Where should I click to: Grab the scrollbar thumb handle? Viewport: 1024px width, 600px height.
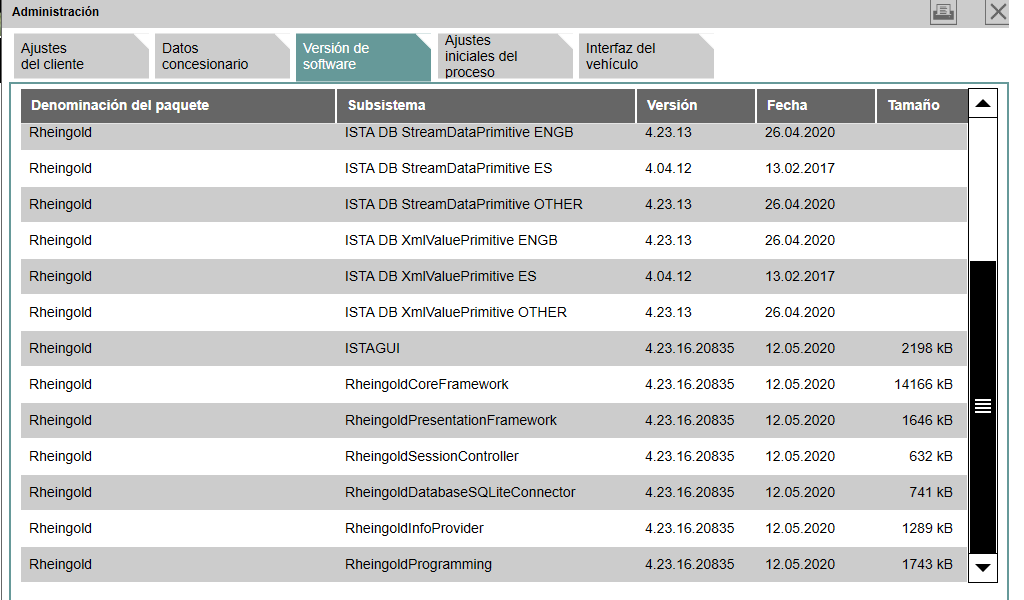tap(983, 406)
